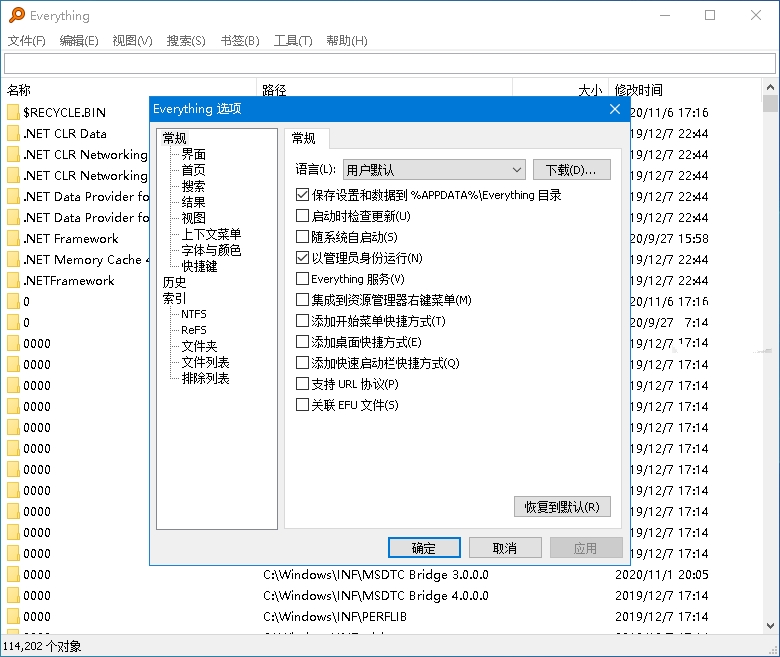Click the 2020/11/1 20:05 modified date cell
This screenshot has width=780, height=657.
662,574
